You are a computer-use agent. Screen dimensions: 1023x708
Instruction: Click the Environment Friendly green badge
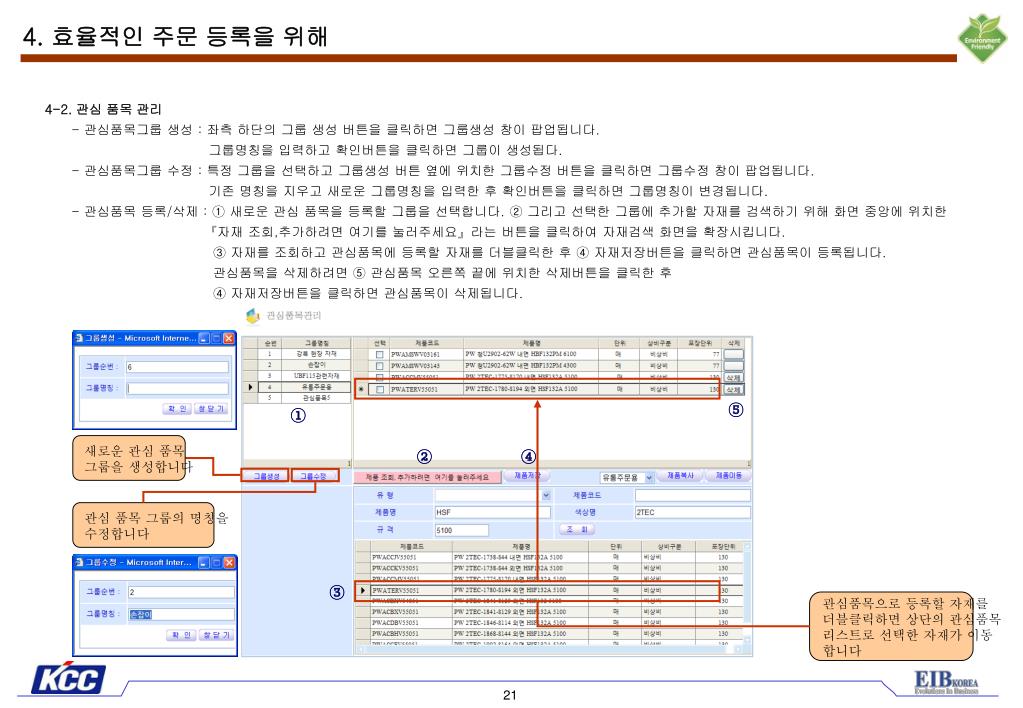point(982,38)
